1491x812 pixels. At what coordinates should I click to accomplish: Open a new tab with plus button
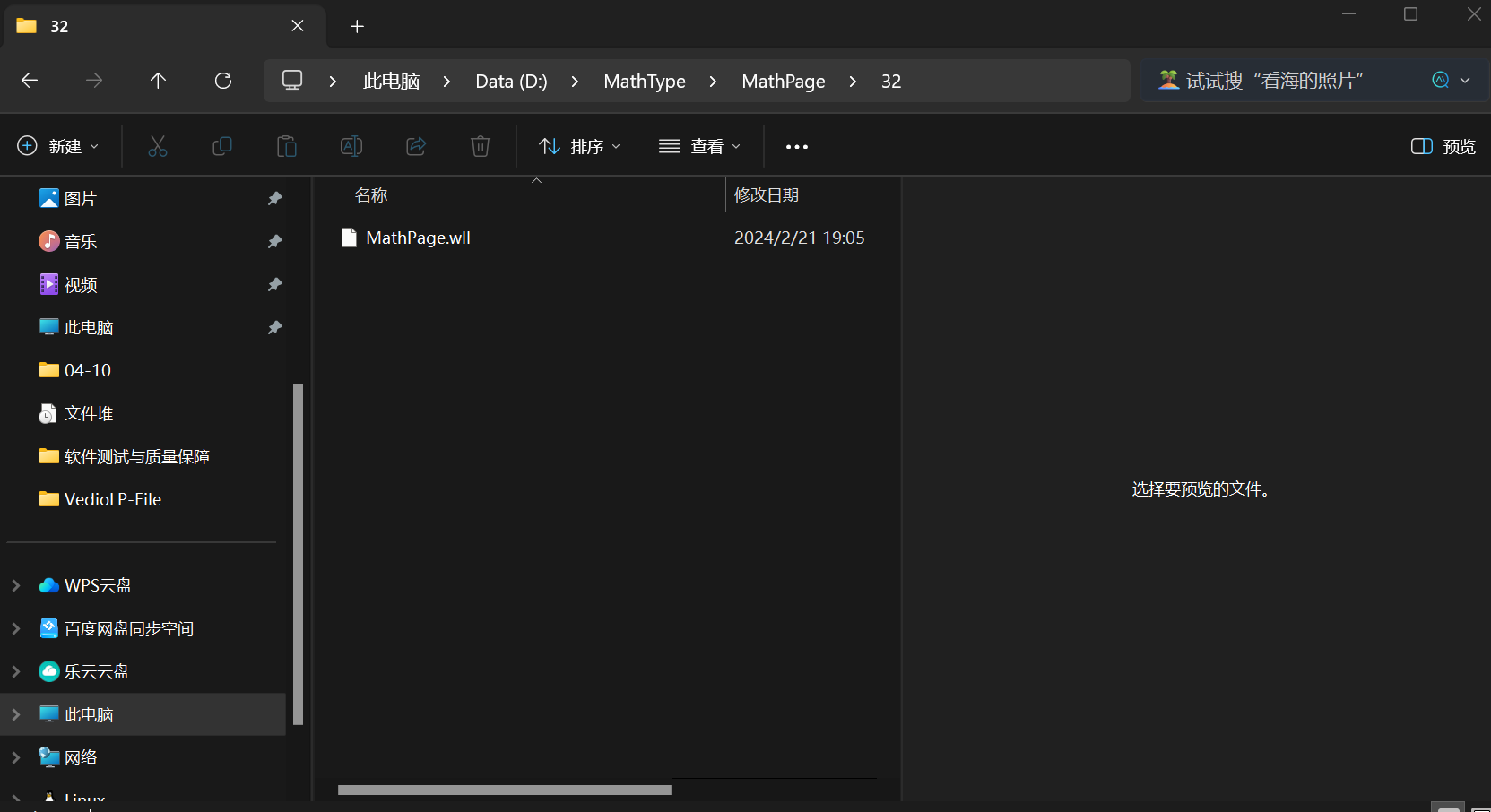click(357, 26)
